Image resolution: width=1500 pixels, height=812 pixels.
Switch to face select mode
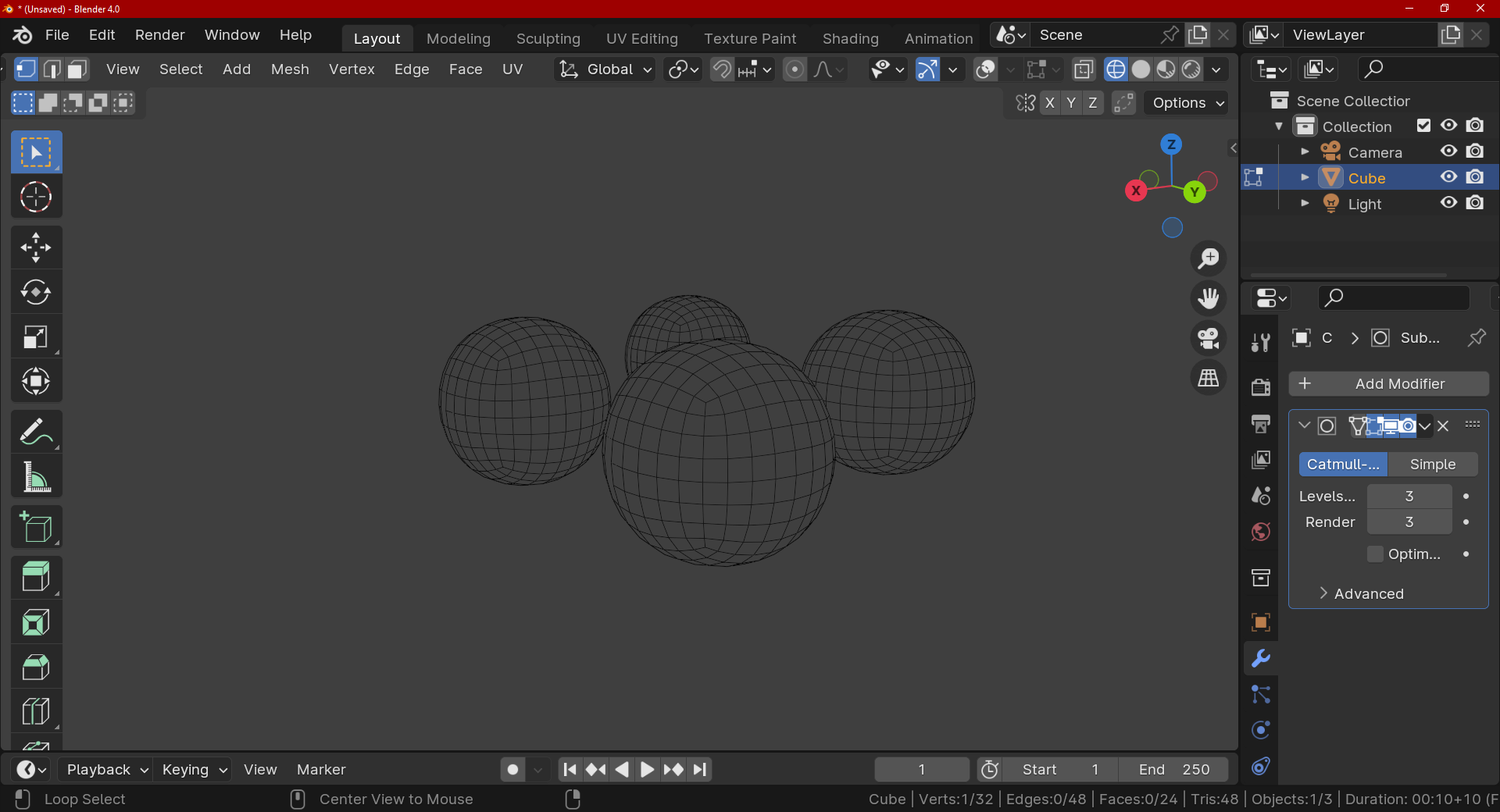(77, 69)
